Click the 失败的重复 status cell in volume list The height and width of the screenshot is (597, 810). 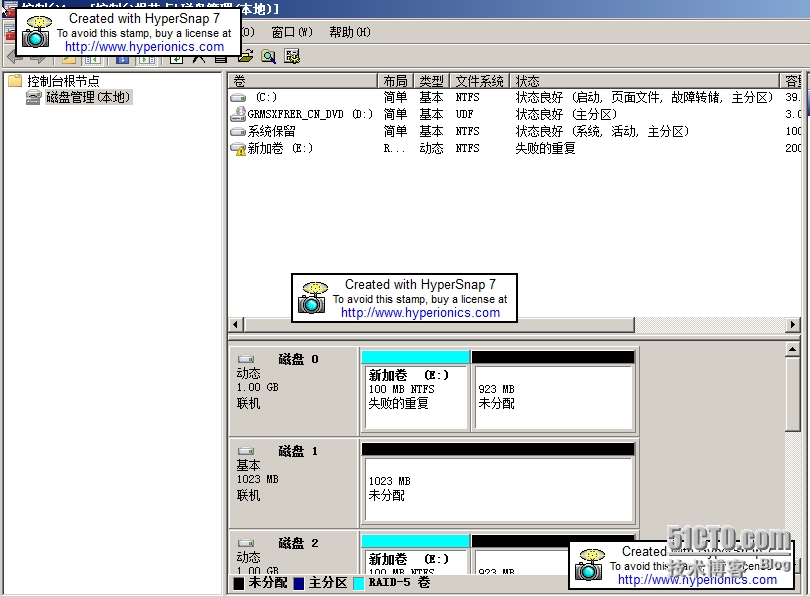pos(546,148)
